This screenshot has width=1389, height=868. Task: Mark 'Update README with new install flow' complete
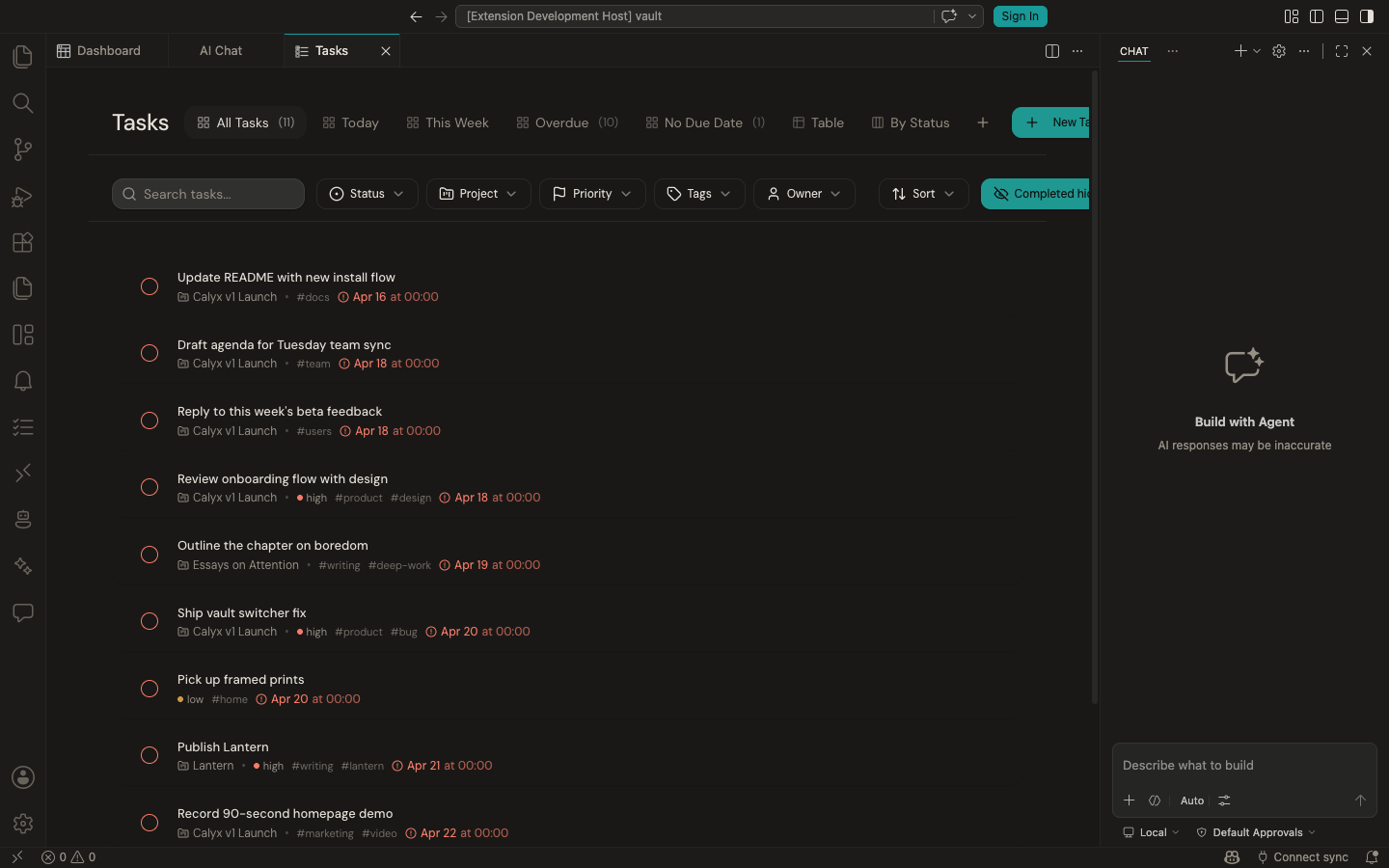(150, 286)
